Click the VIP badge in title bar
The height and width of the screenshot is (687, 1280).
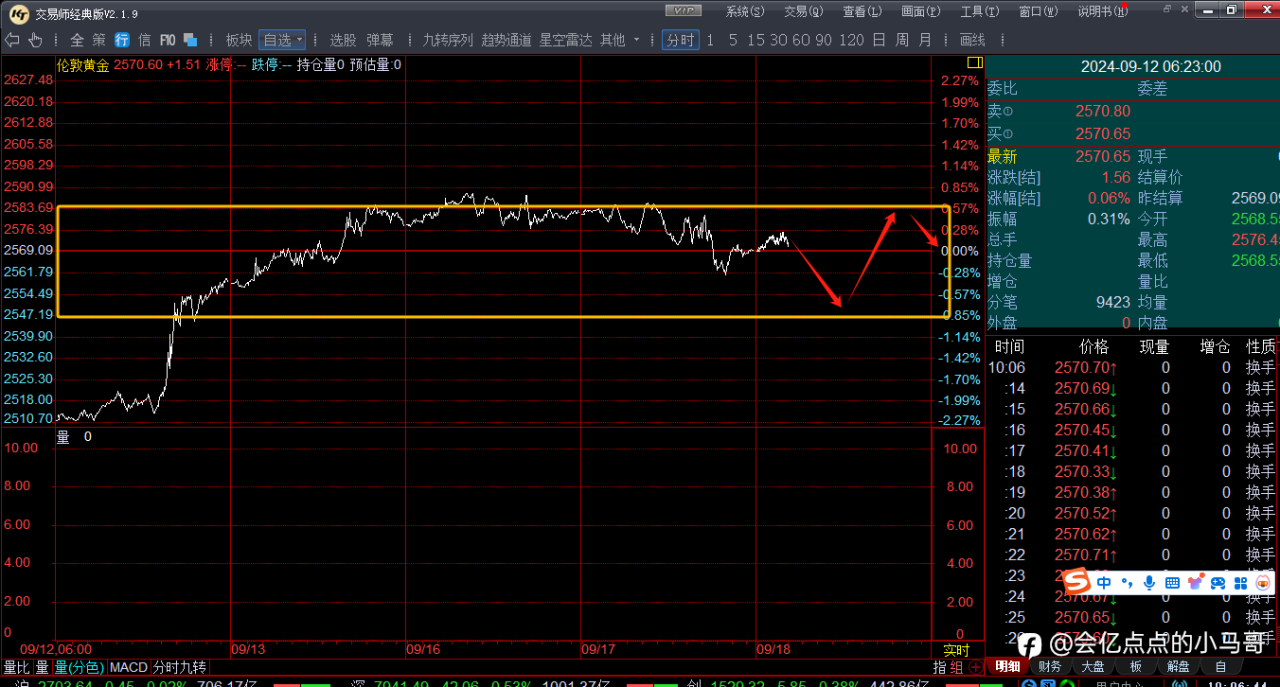(x=683, y=11)
